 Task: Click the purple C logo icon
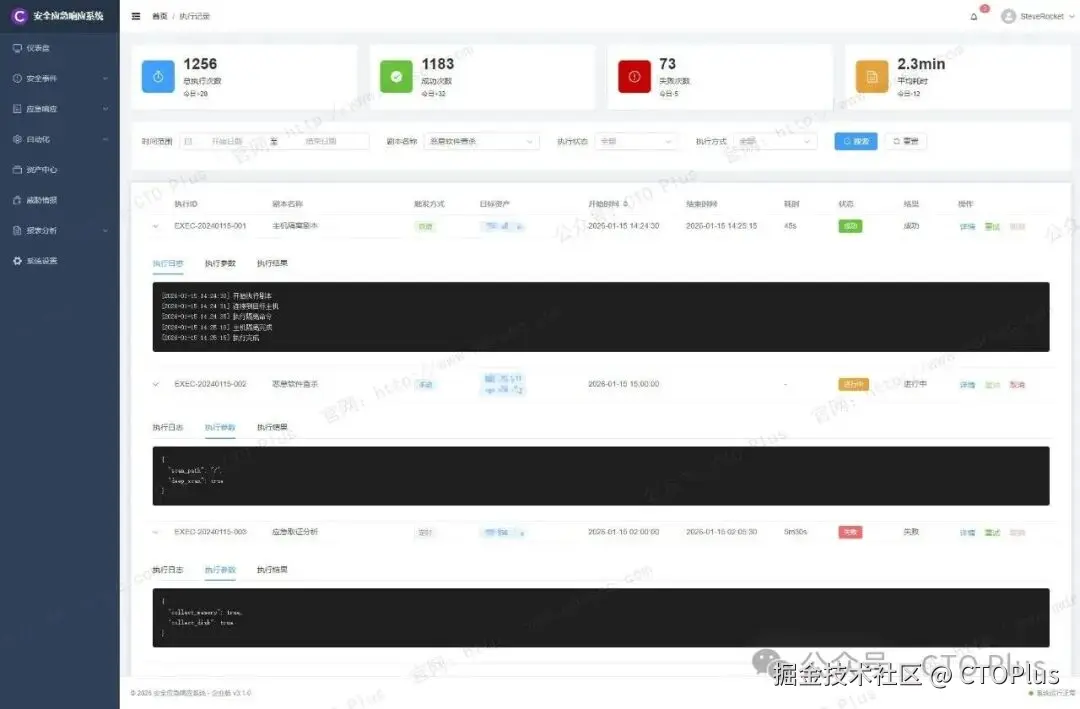click(19, 16)
